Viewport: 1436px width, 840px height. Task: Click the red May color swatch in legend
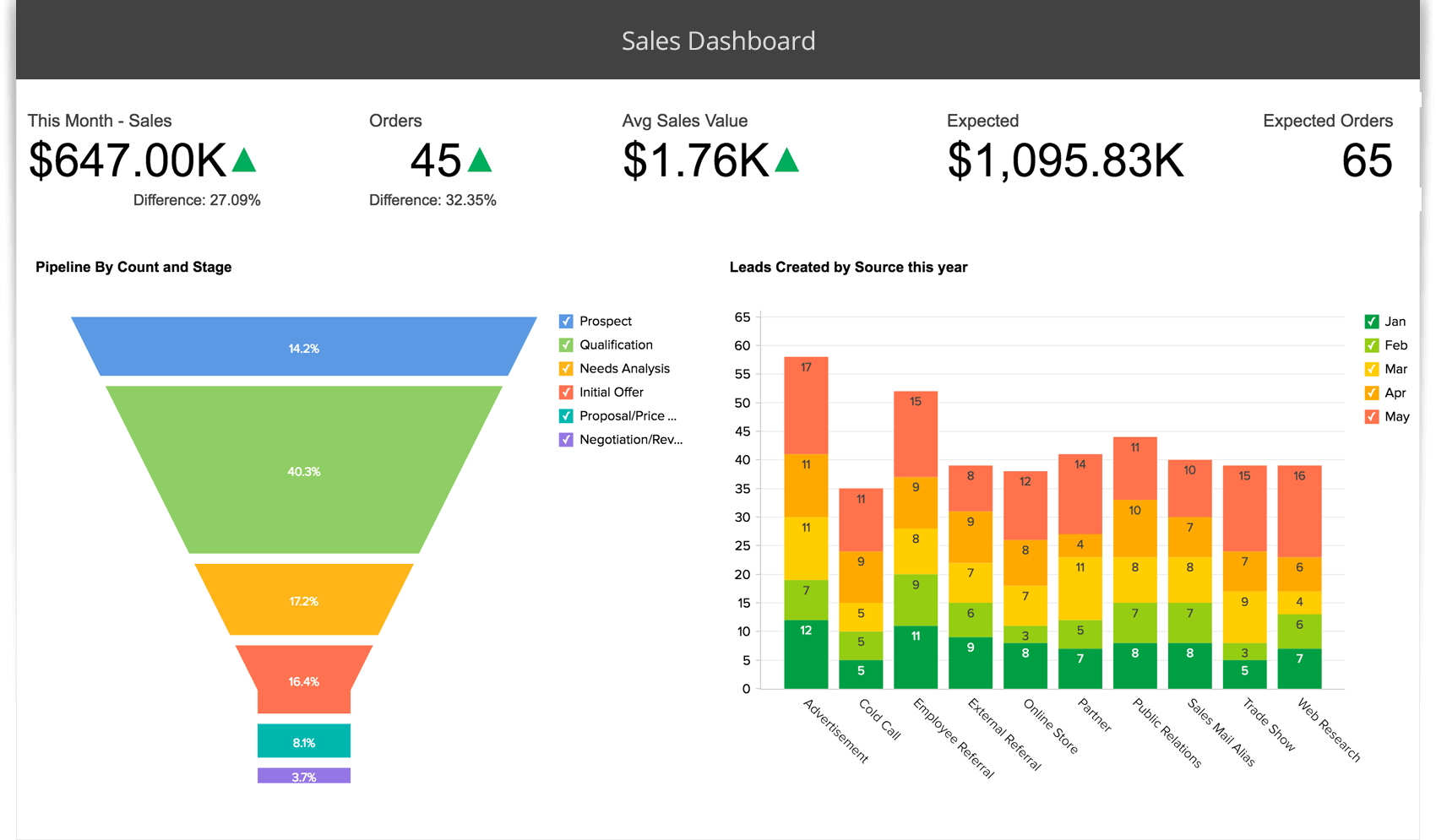pos(1370,416)
